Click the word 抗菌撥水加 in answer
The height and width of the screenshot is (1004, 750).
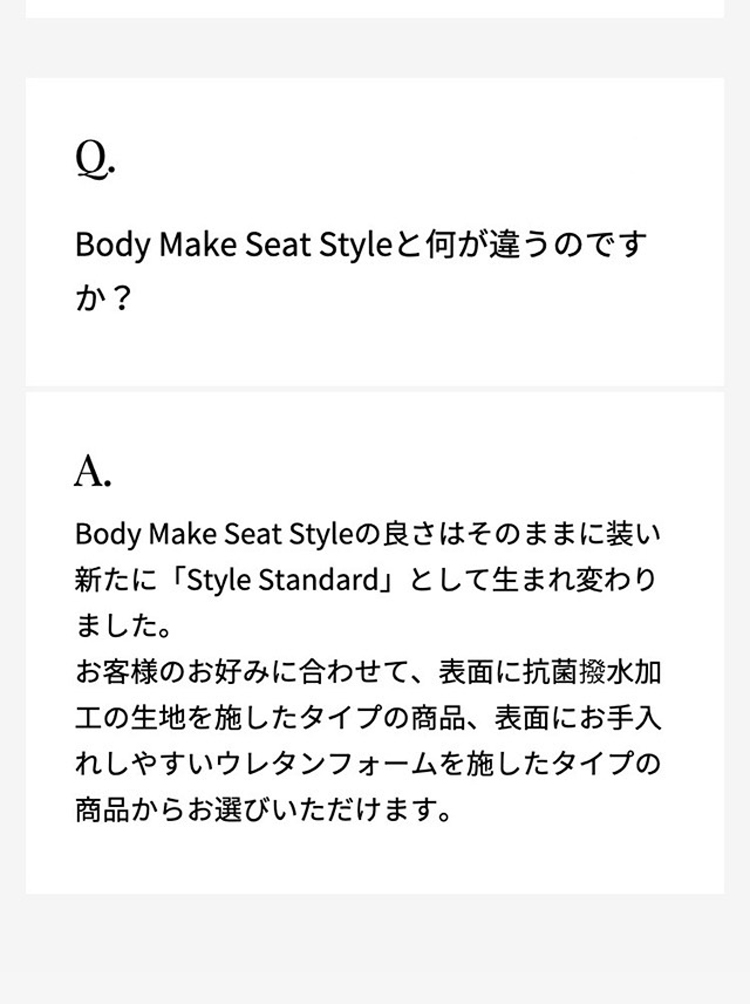tap(592, 672)
